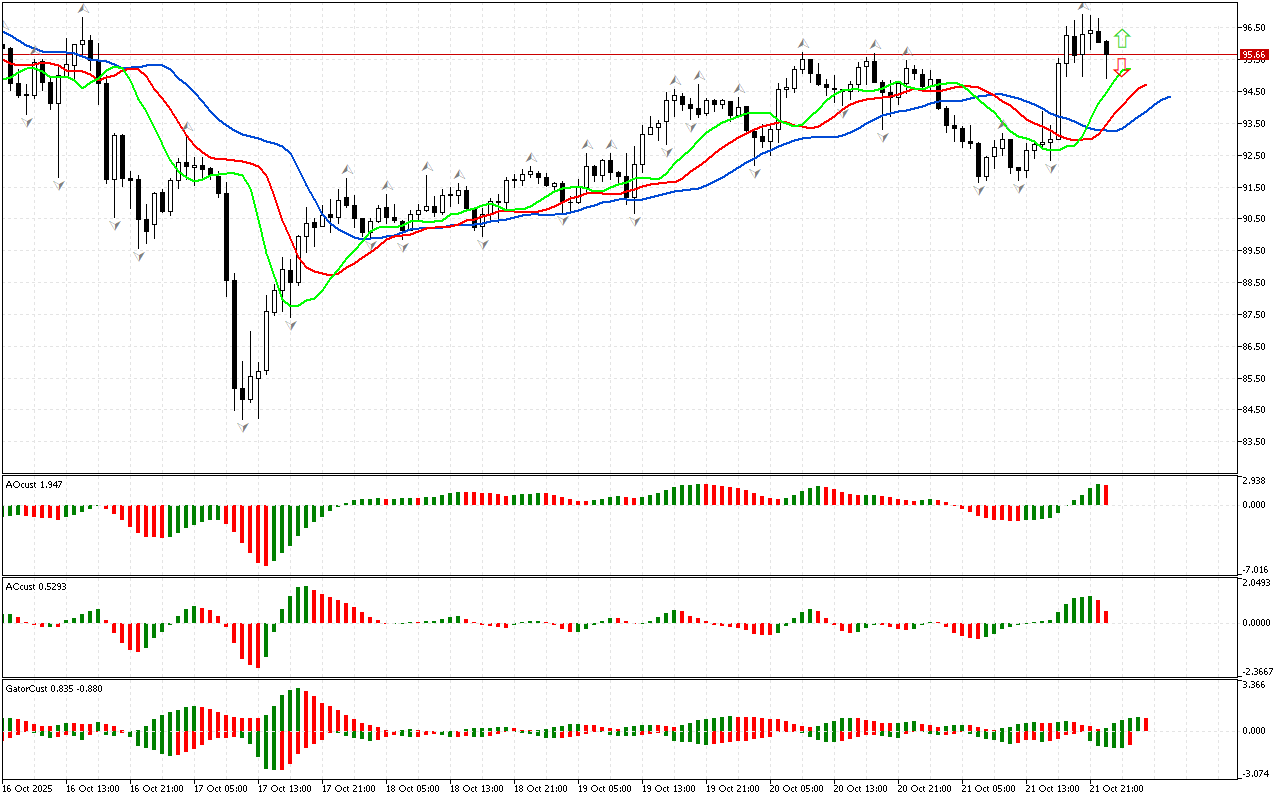
Task: Click the red down arrow signal
Action: pos(1122,67)
